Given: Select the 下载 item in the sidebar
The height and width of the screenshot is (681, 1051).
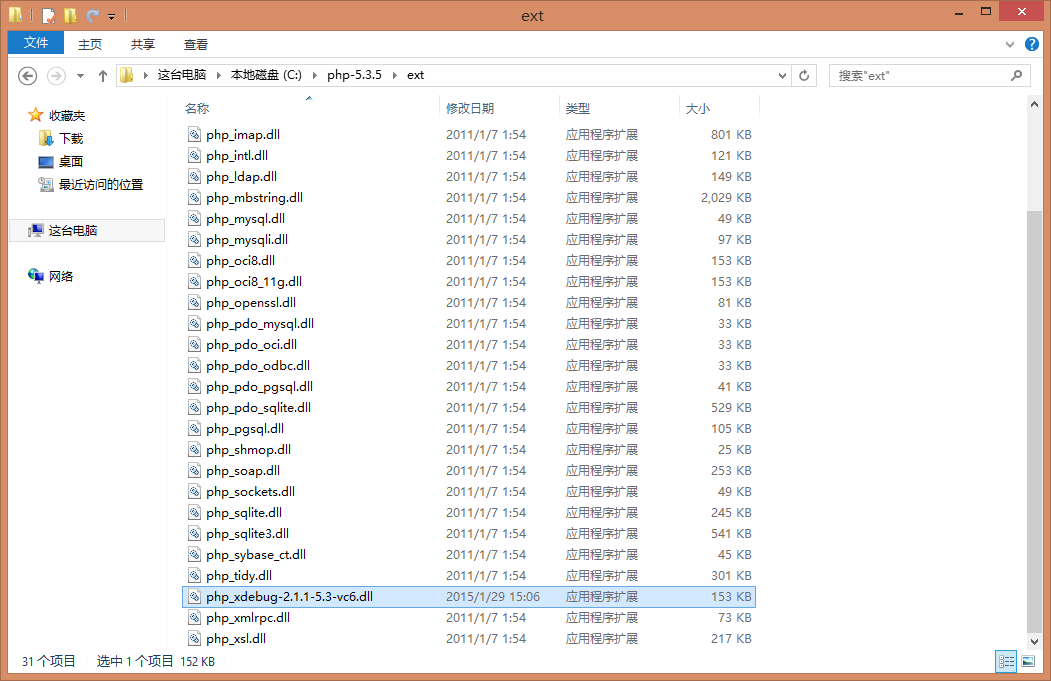Looking at the screenshot, I should 71,139.
